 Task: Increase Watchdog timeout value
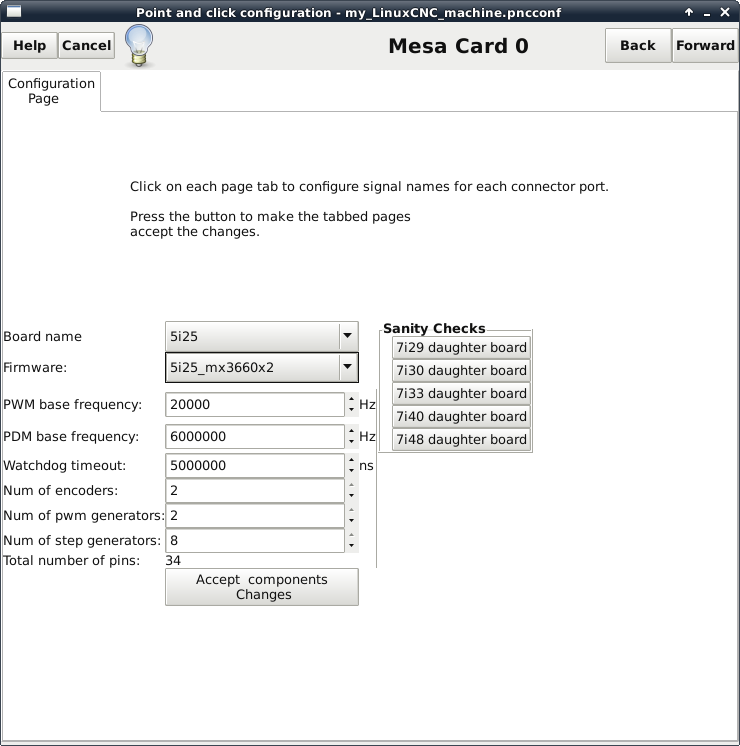click(351, 460)
